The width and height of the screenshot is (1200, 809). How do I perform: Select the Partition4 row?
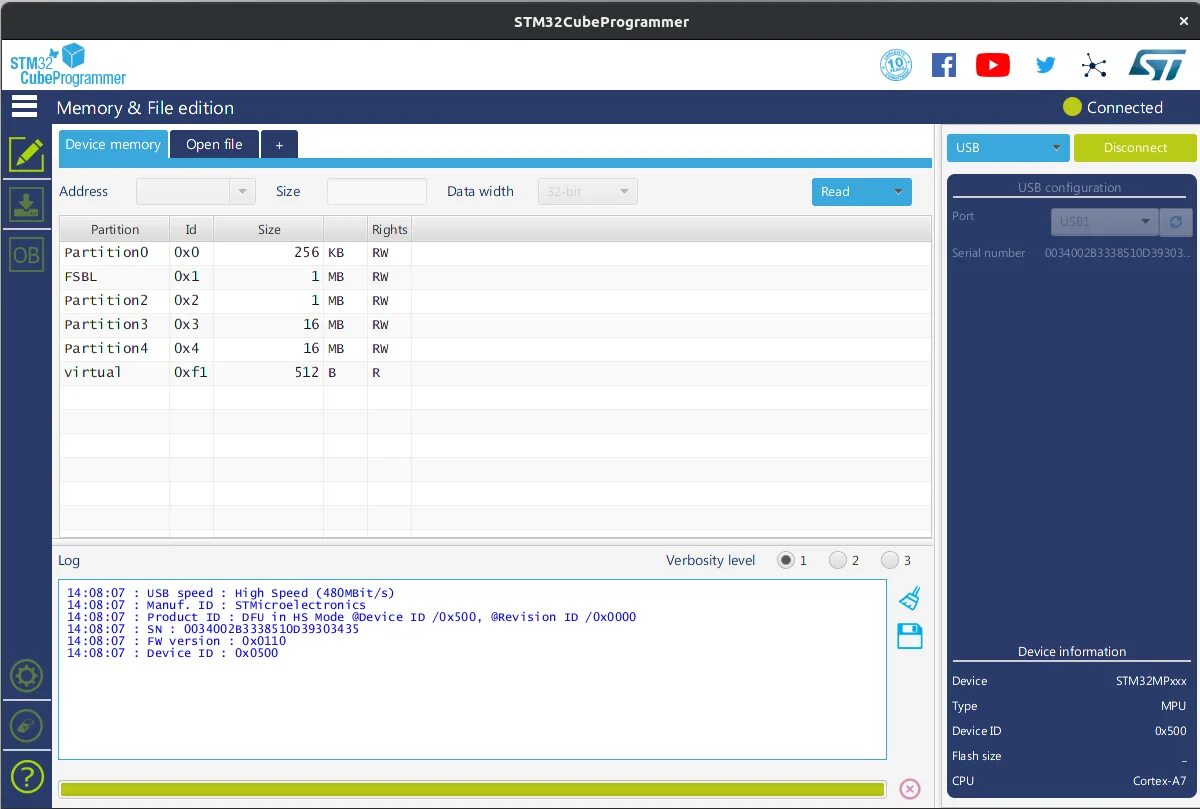coord(496,349)
